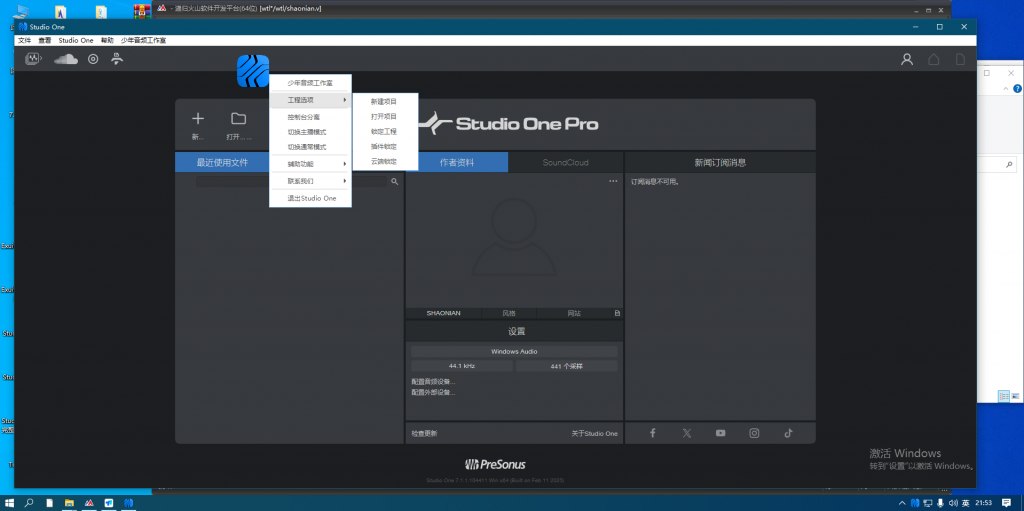Open the notification center icon on taskbar
1024x511 pixels.
[1006, 503]
